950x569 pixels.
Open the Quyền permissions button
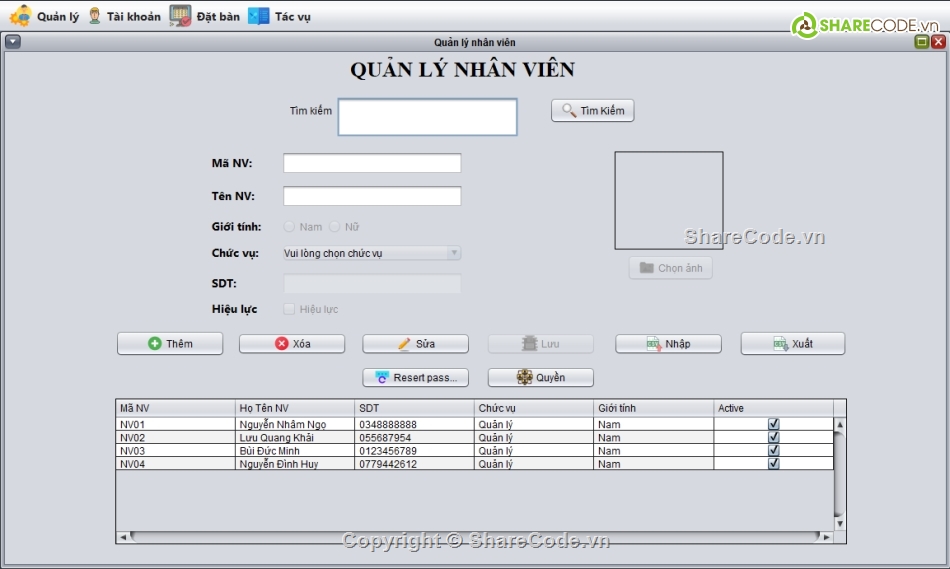click(540, 378)
